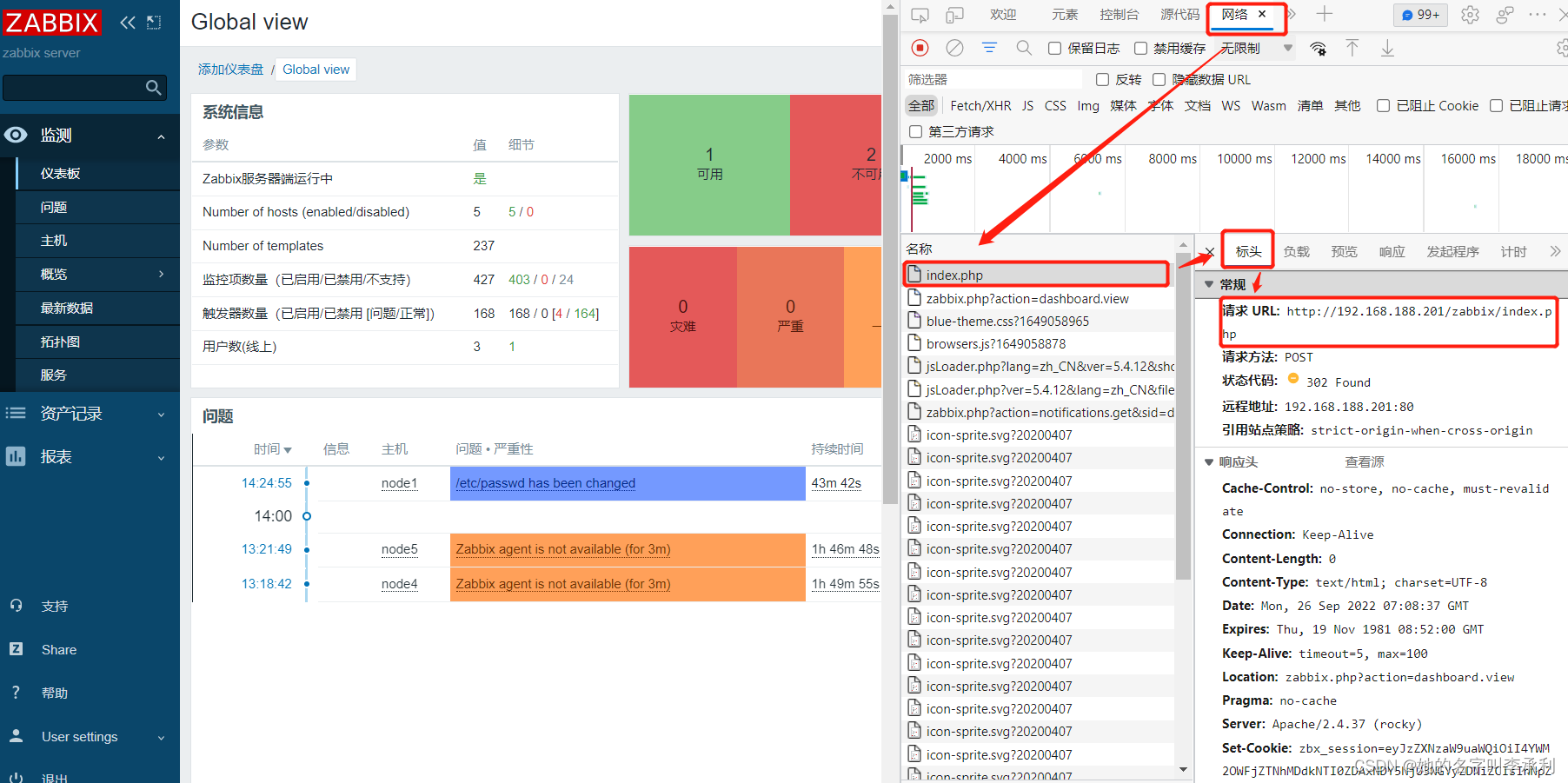Click the 支持 headset icon
This screenshot has height=783, width=1568.
click(16, 606)
